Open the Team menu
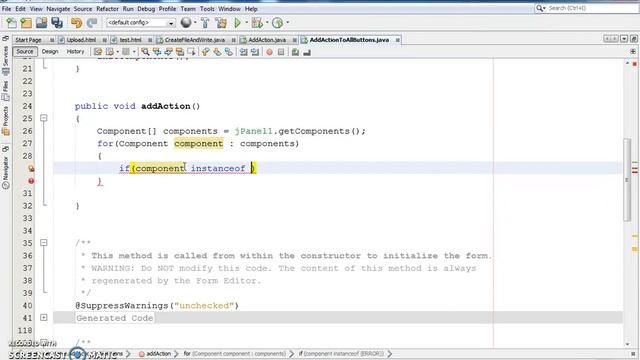 [x=188, y=9]
